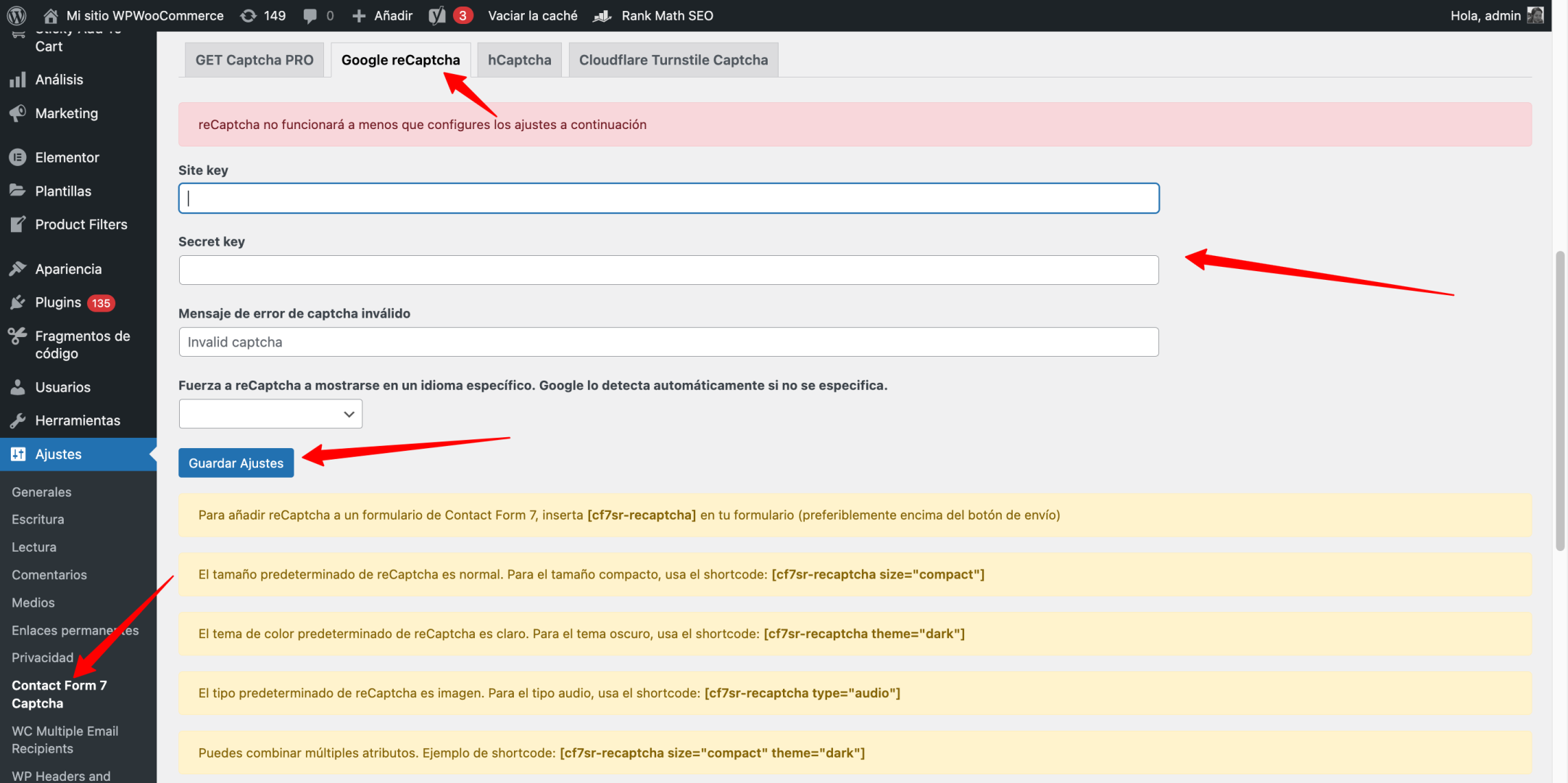The image size is (1568, 783).
Task: Open Herramientas sidebar menu
Action: click(x=78, y=420)
